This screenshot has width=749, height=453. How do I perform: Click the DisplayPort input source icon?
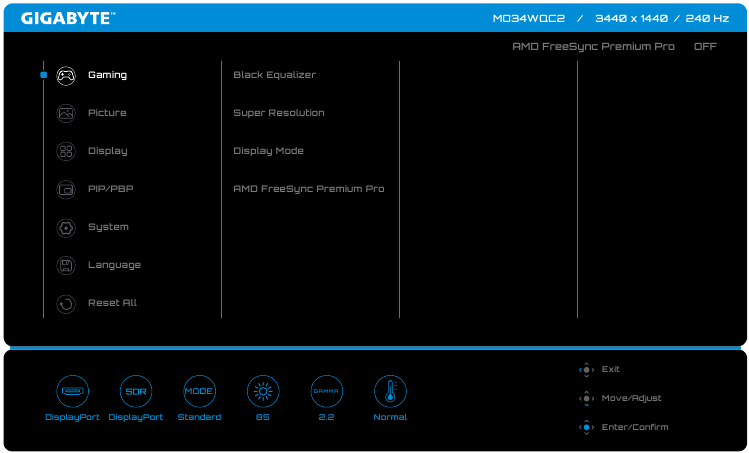coord(72,391)
